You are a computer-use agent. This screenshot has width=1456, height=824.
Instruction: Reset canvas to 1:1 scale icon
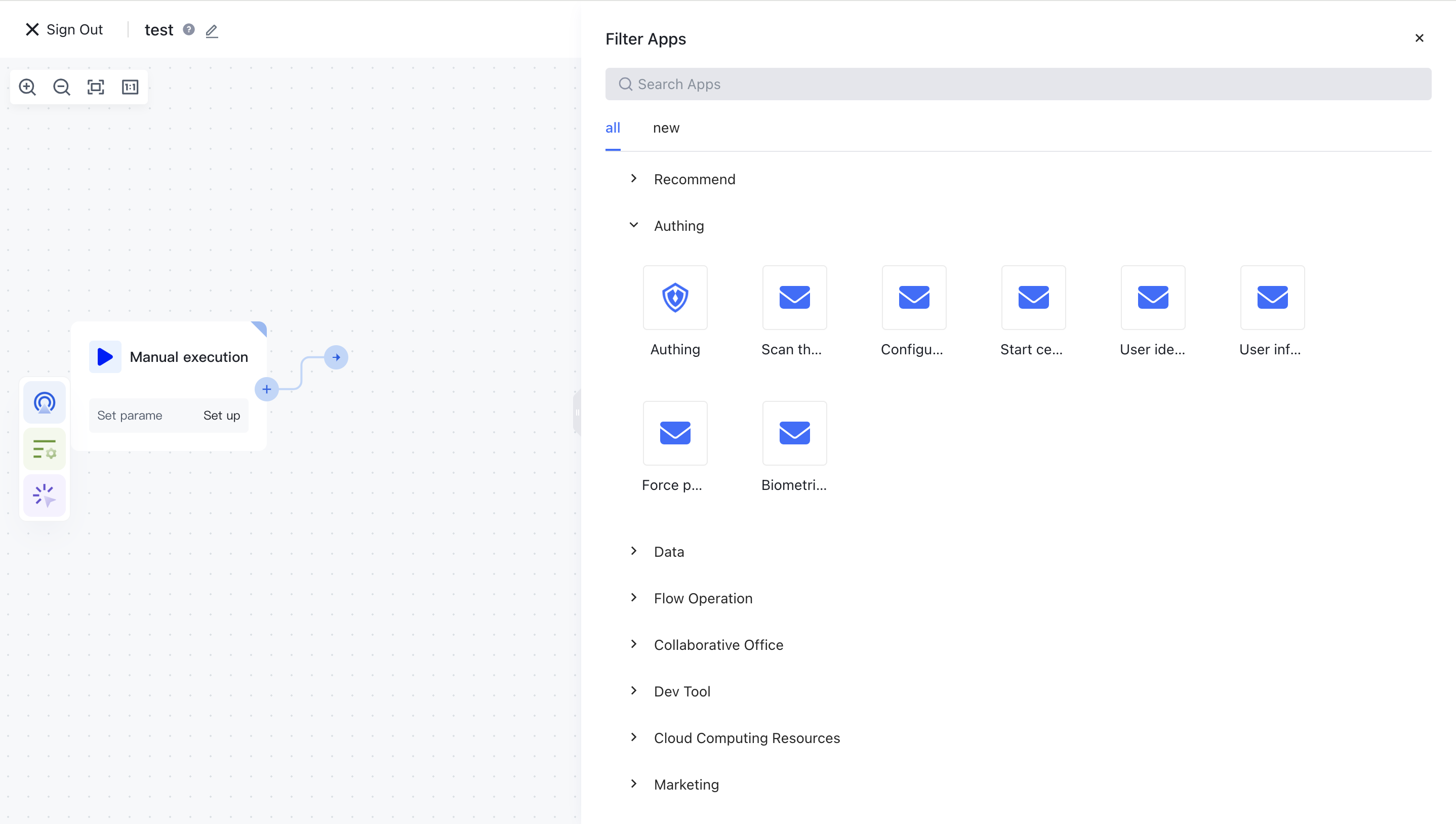130,87
